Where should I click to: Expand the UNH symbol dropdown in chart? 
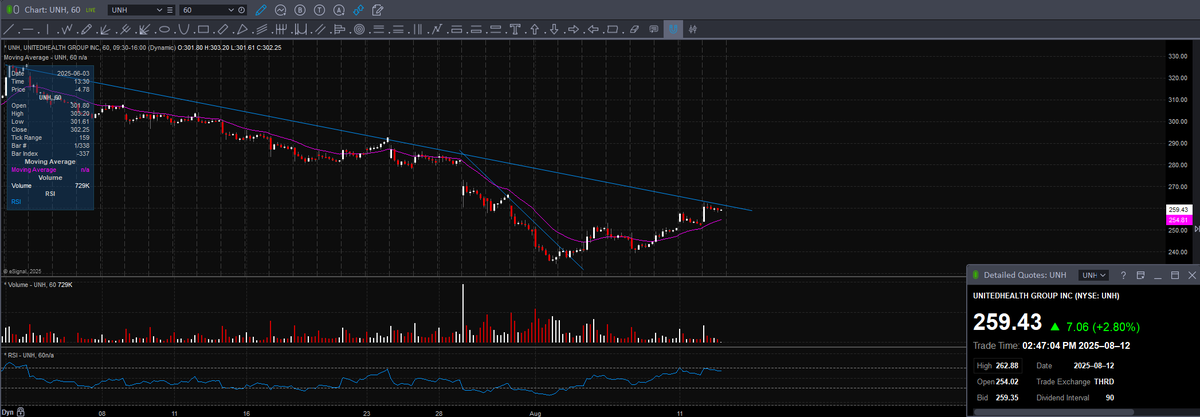(x=159, y=10)
